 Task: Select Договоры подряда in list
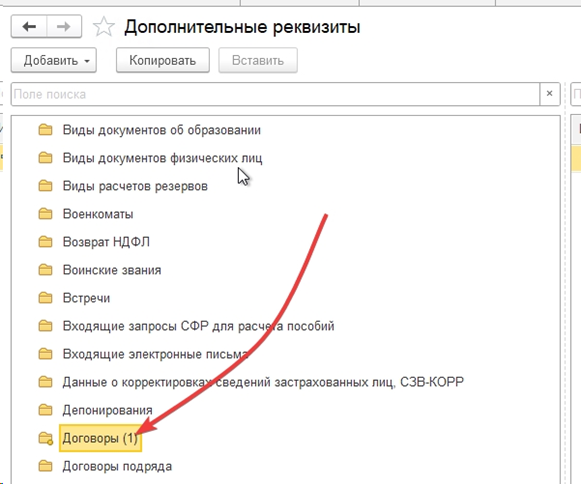tap(117, 466)
